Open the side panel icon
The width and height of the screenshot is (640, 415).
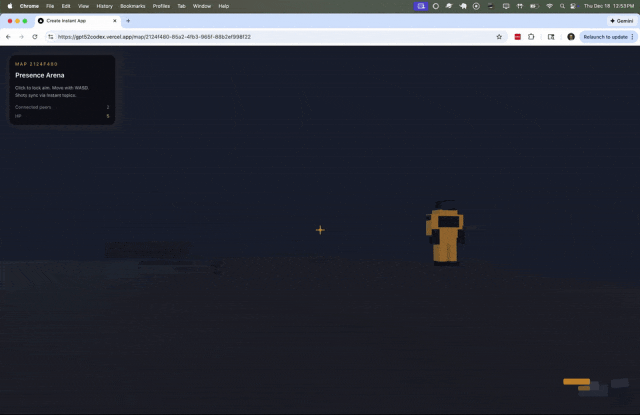[551, 37]
